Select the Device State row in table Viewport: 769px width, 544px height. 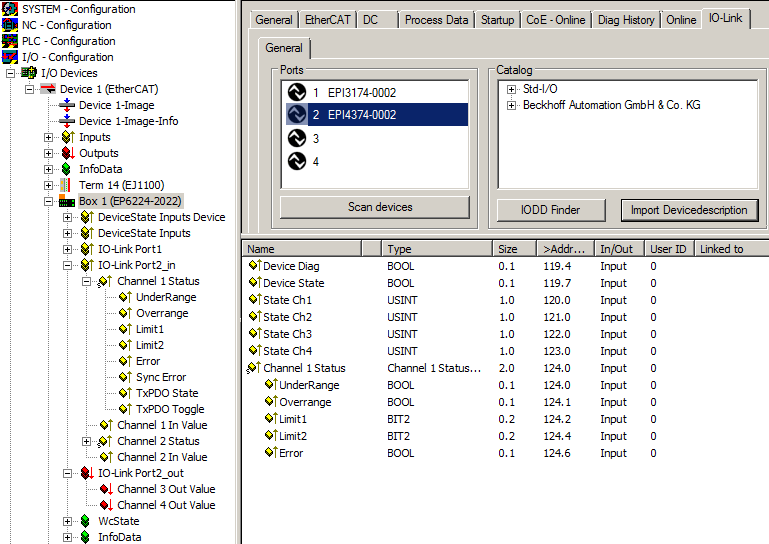[x=504, y=283]
